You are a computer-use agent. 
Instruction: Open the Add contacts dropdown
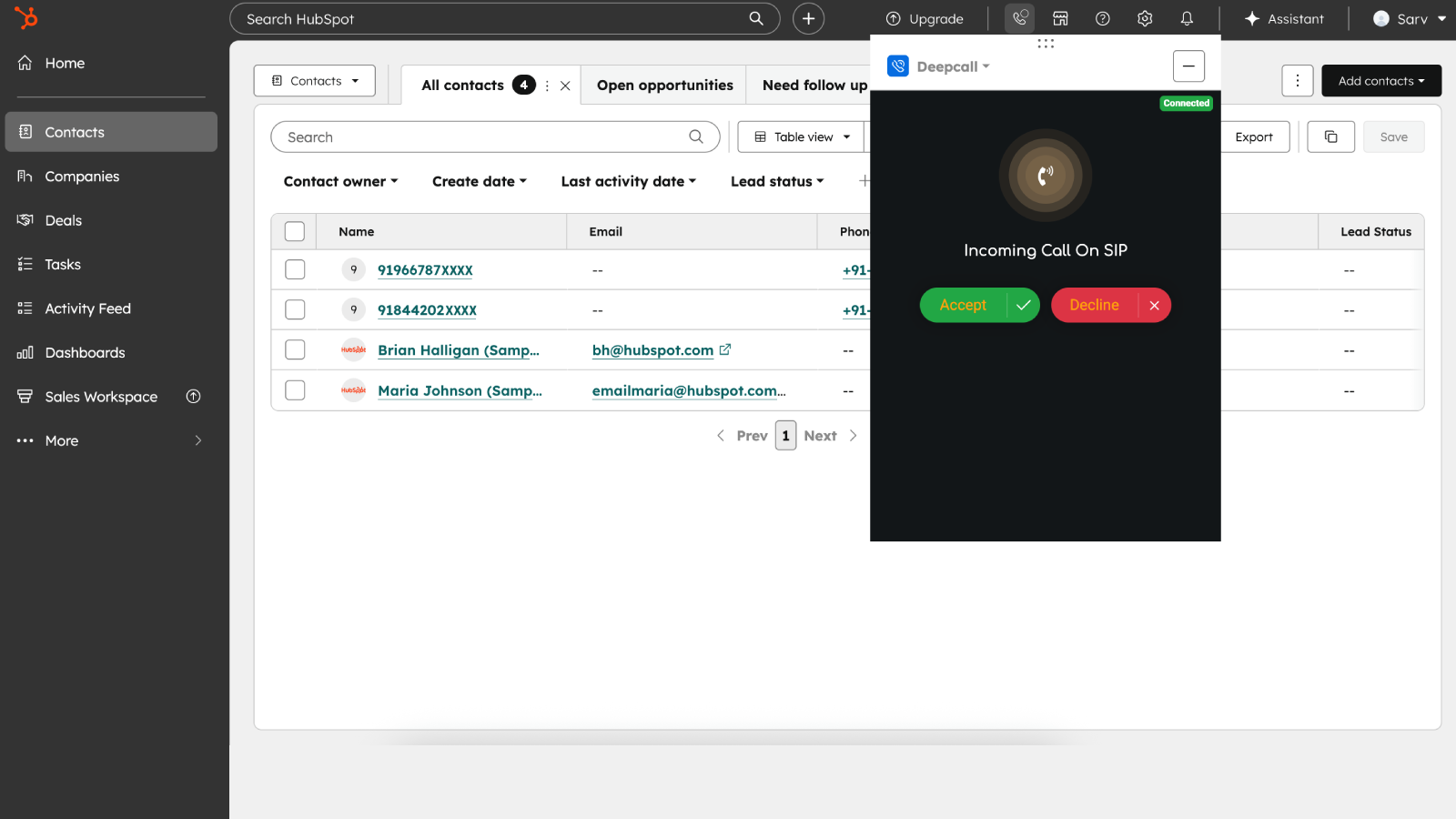1381,81
